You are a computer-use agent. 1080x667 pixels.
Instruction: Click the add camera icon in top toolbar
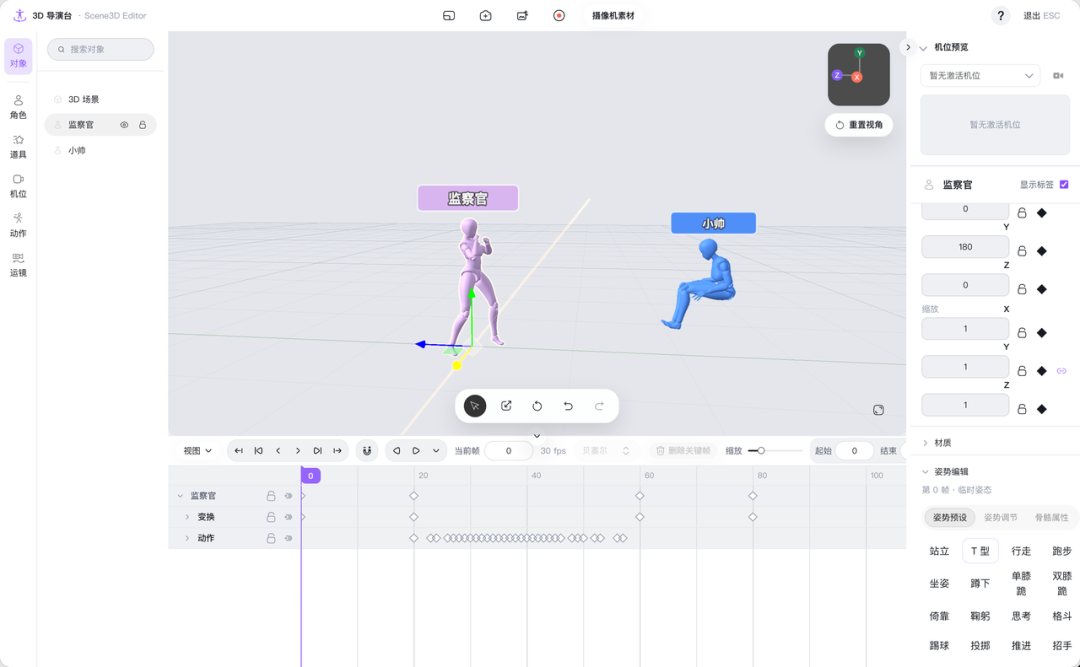(486, 15)
